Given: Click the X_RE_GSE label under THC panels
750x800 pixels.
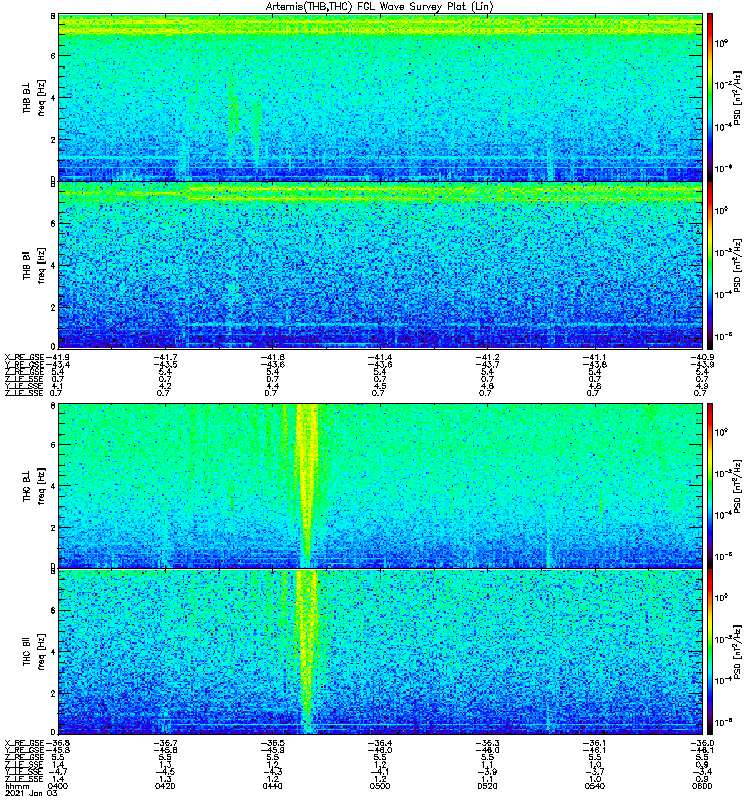Looking at the screenshot, I should 24,743.
